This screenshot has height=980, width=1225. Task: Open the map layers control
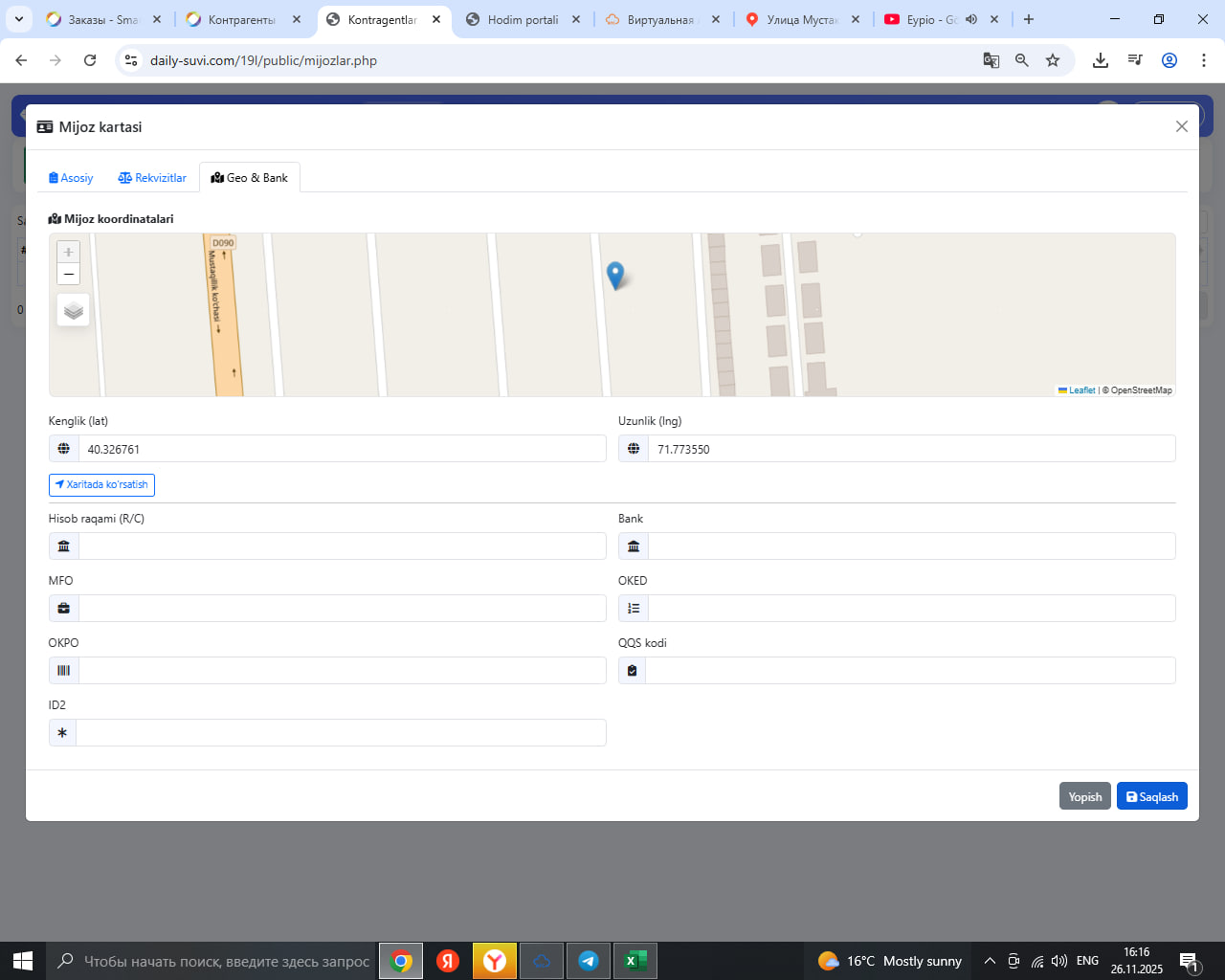pos(74,311)
